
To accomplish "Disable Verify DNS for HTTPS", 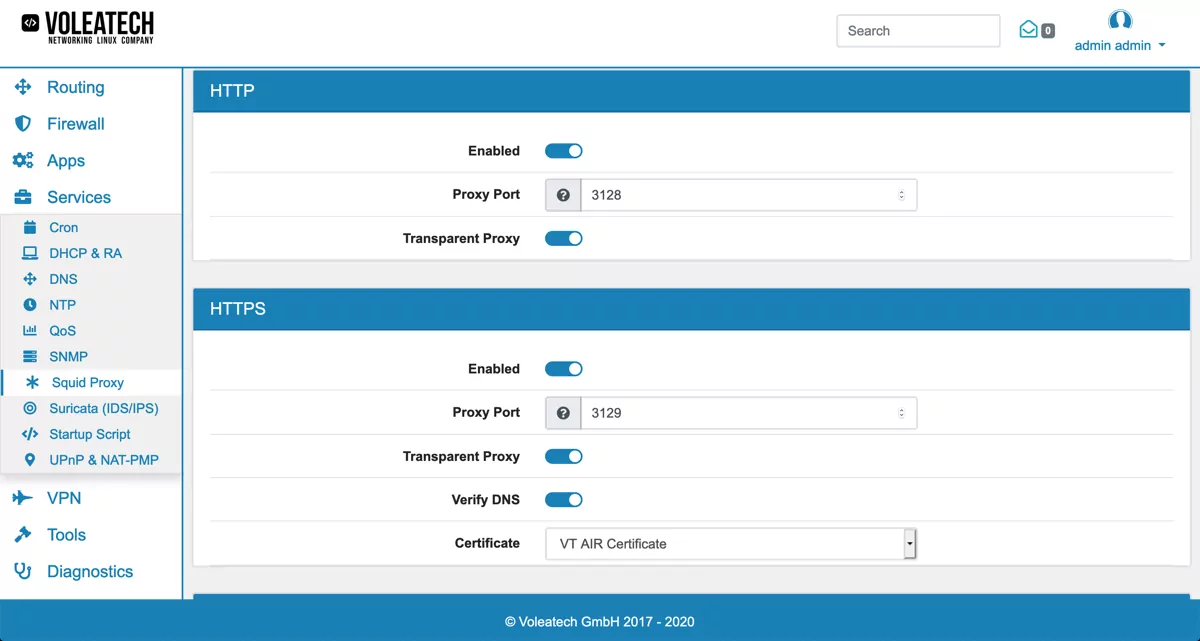I will 563,499.
